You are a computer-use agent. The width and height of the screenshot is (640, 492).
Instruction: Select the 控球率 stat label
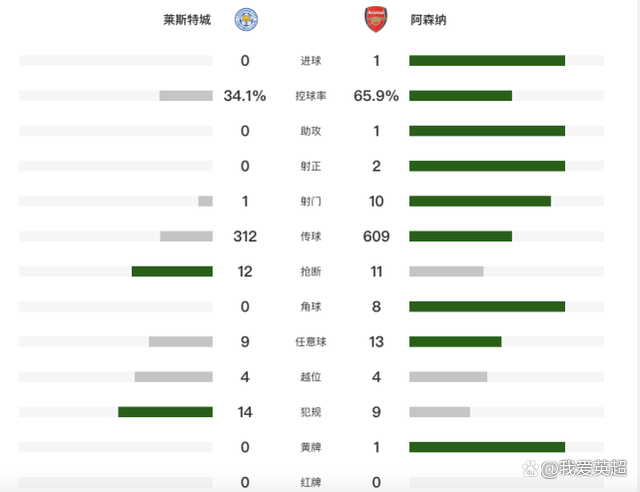click(x=311, y=96)
